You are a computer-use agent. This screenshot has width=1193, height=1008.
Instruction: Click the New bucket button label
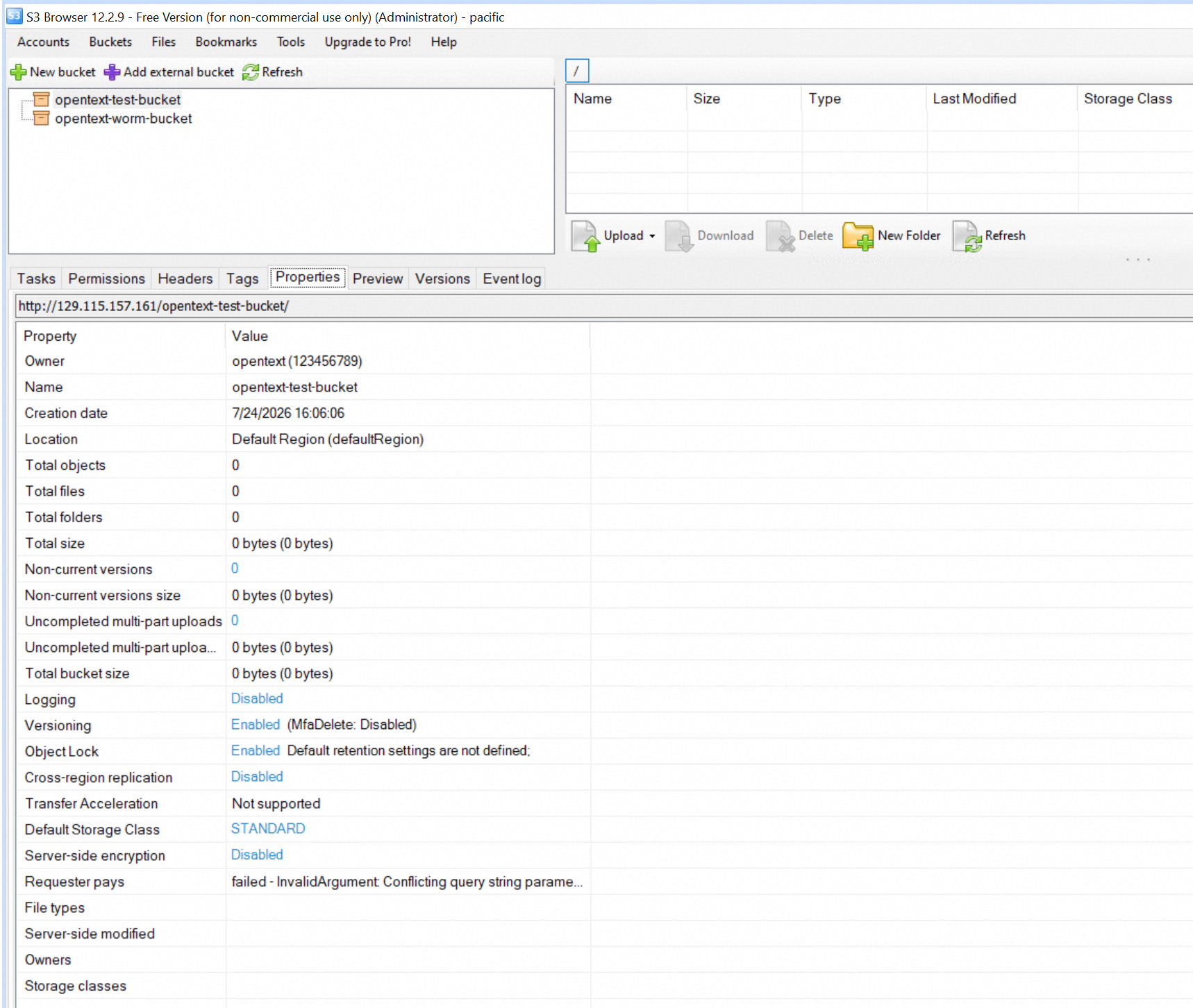62,72
